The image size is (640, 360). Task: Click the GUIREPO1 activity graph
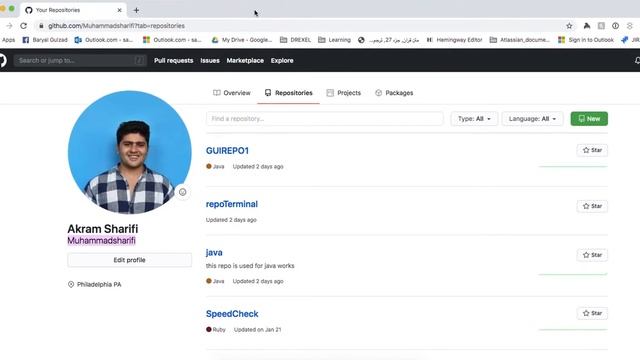(573, 167)
